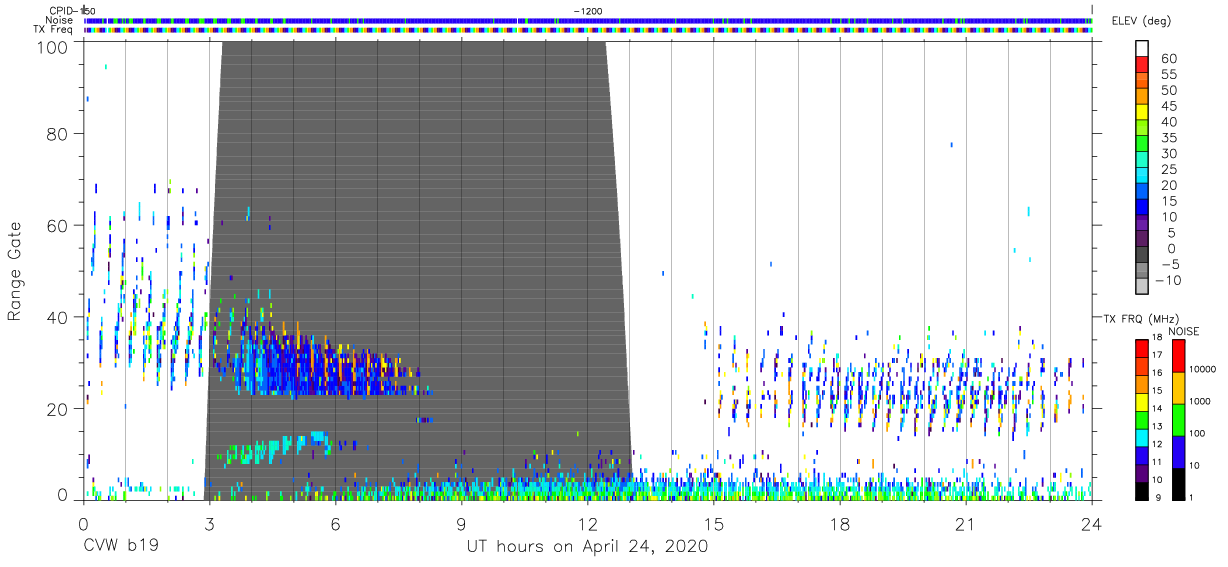
Task: Click the green NOISE segment between 100 and 1000
Action: [1179, 419]
